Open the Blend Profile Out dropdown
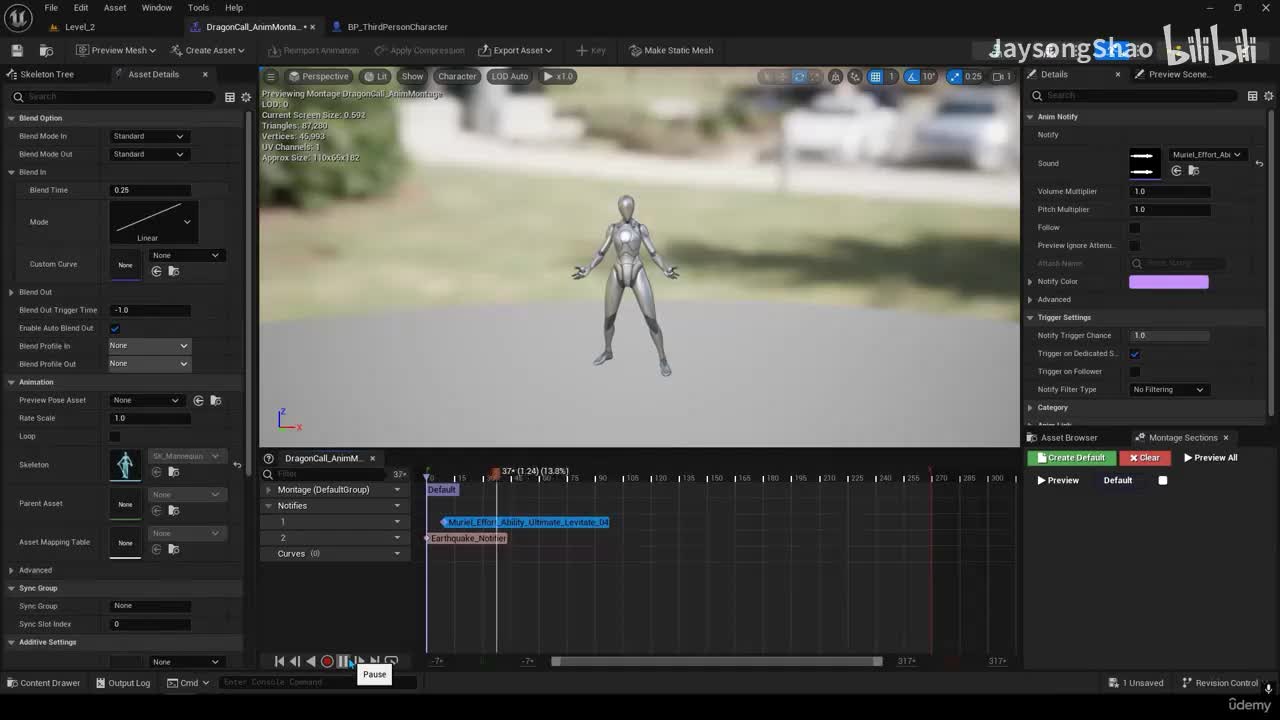Viewport: 1280px width, 720px height. pyautogui.click(x=149, y=364)
